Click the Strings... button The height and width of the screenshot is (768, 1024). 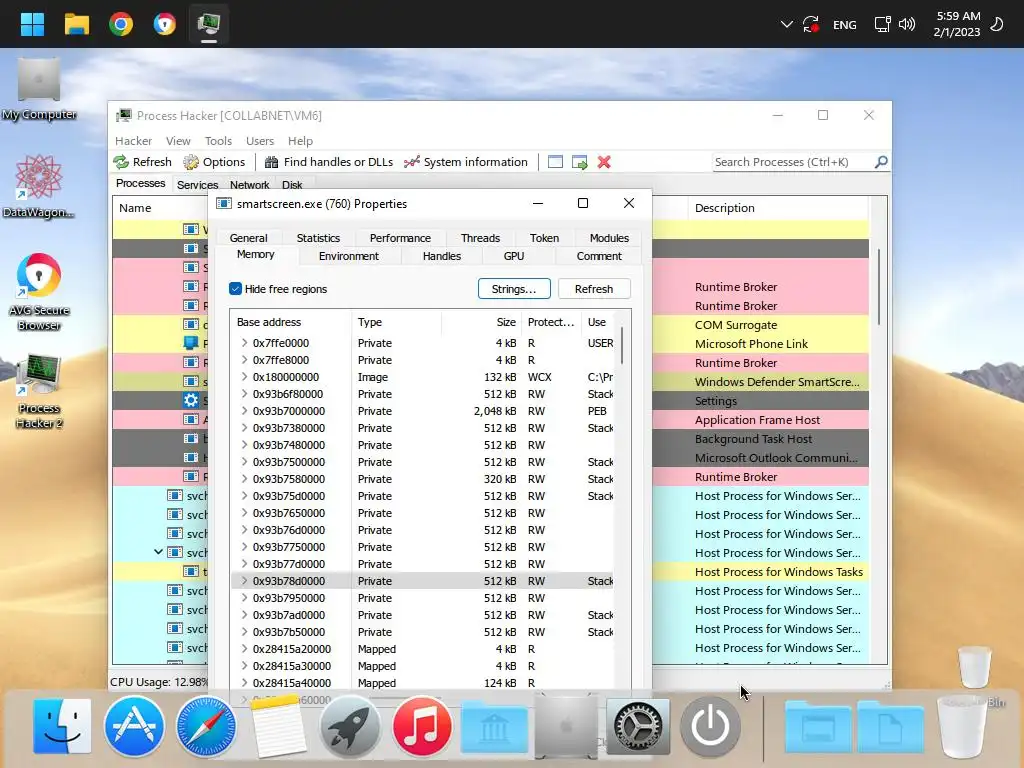click(514, 289)
